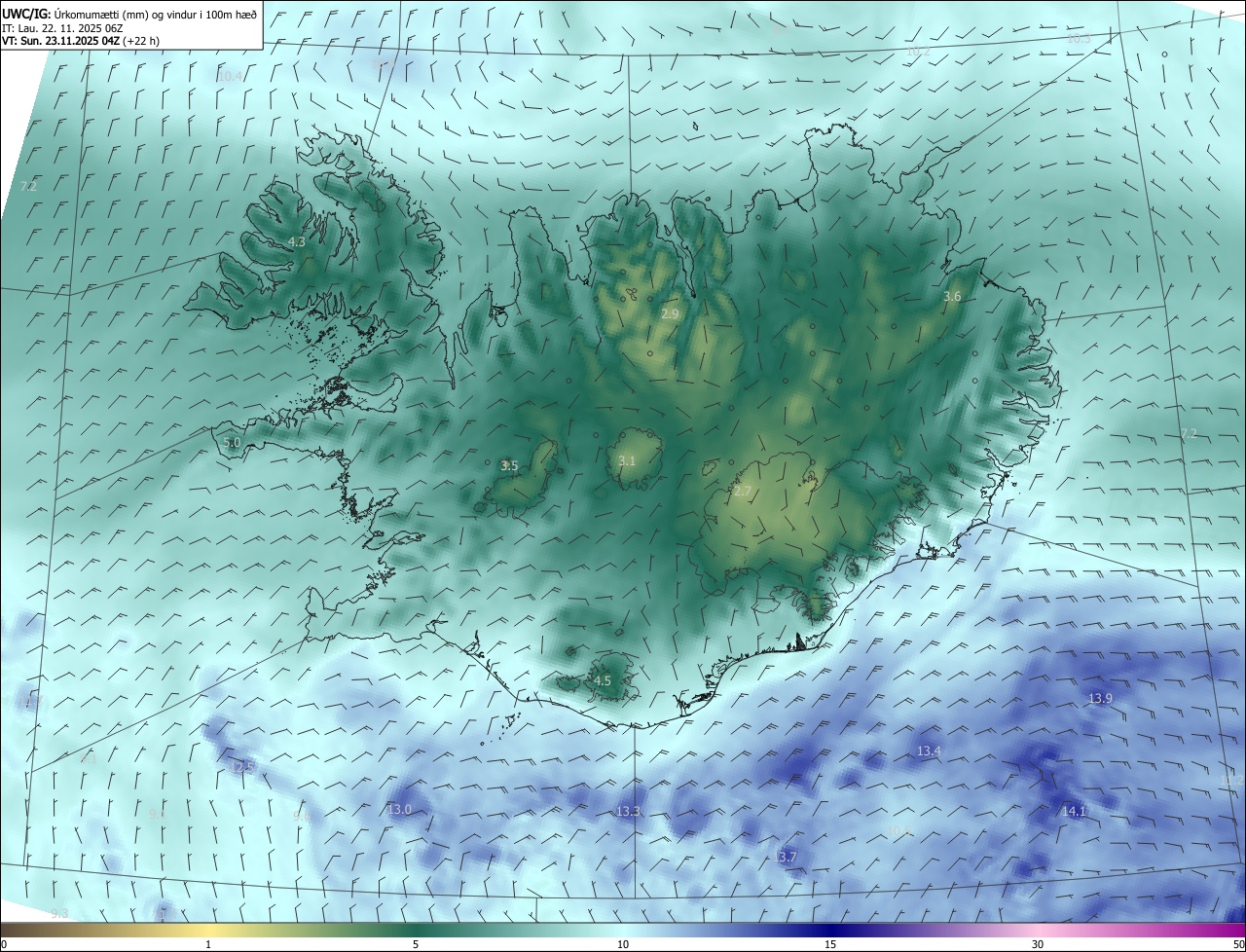Screen dimensions: 1246x952
Task: Click the 13.9 value southeast of Iceland
Action: (1100, 699)
